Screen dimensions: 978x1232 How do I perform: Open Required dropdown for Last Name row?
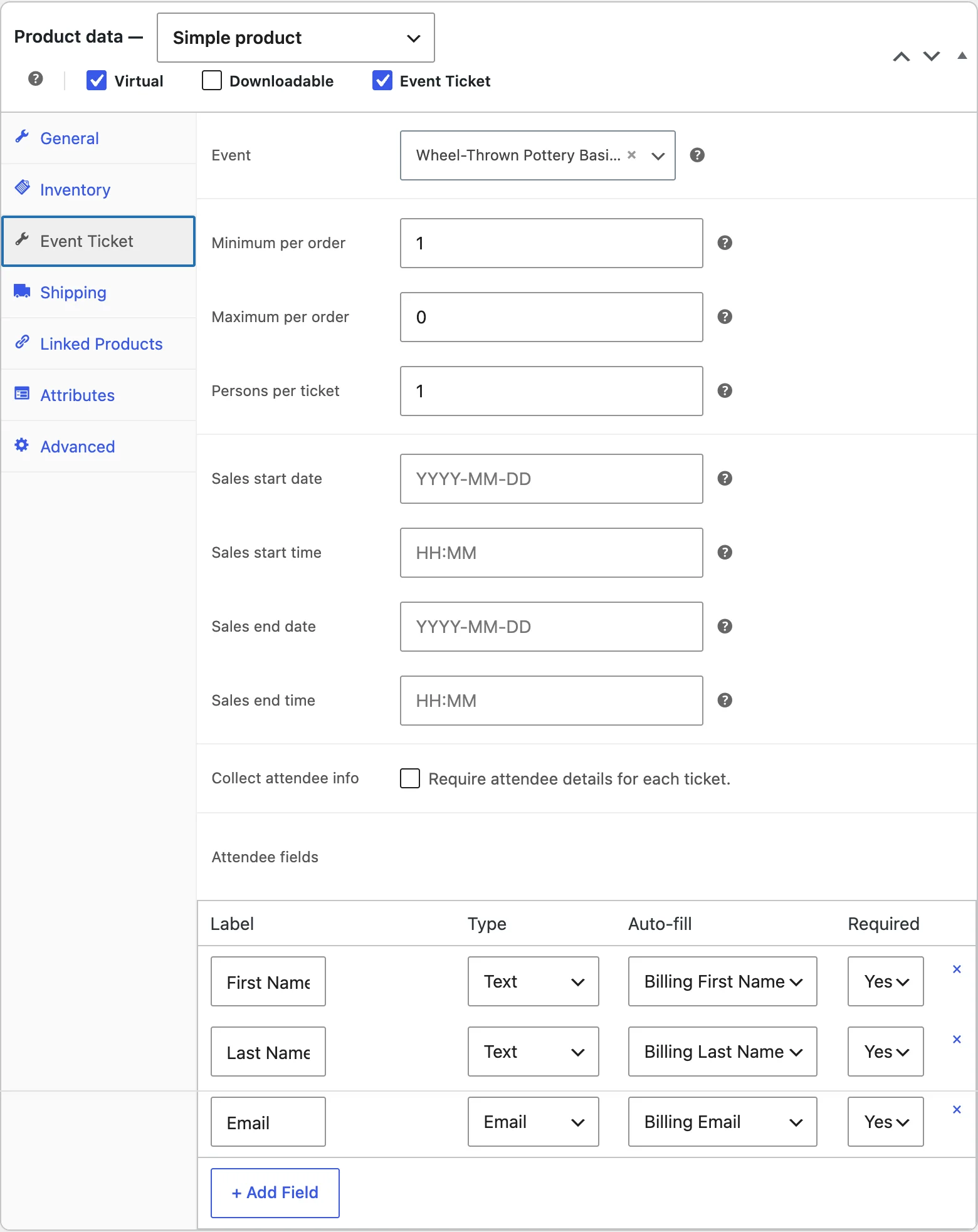886,1052
